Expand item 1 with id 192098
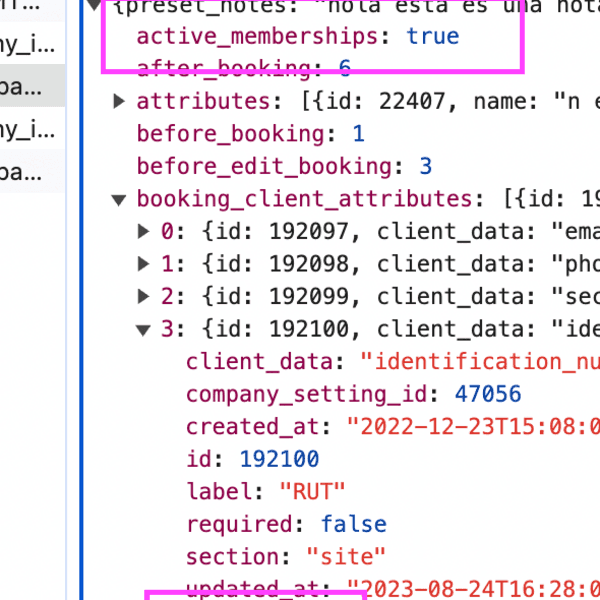Screen dimensions: 600x600 (144, 264)
